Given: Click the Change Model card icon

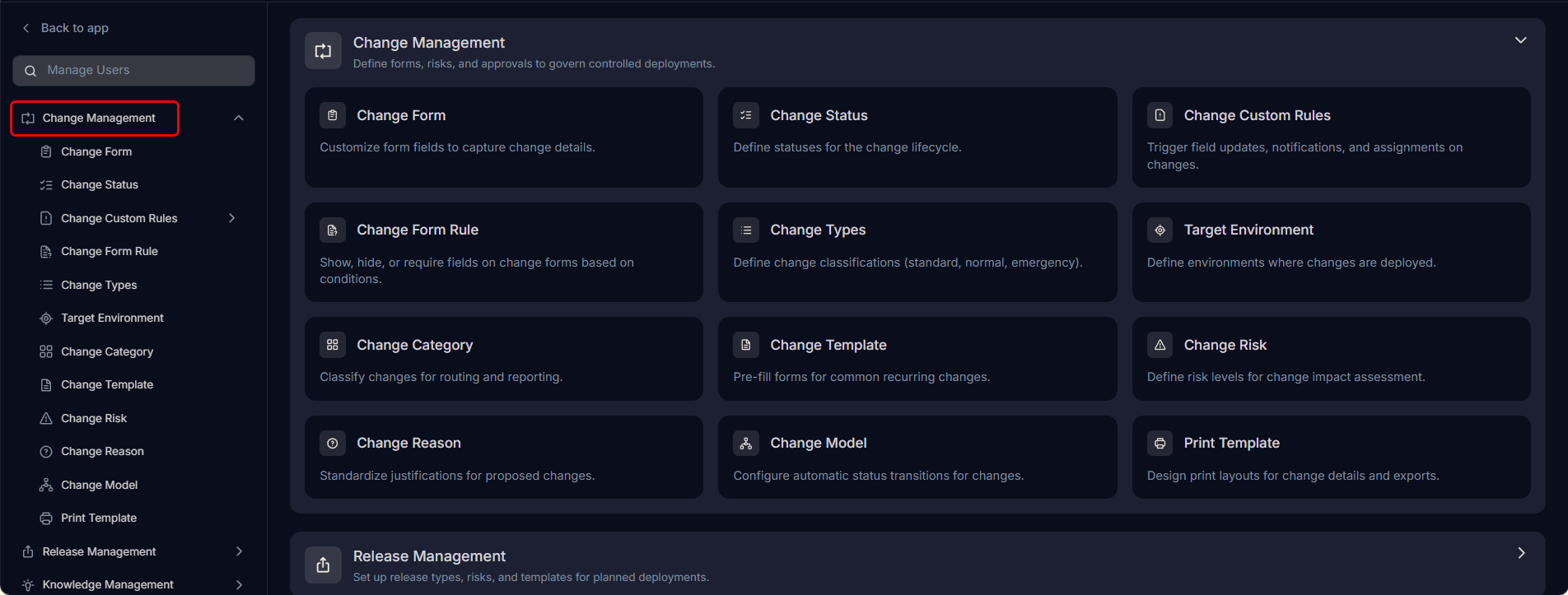Looking at the screenshot, I should click(746, 444).
